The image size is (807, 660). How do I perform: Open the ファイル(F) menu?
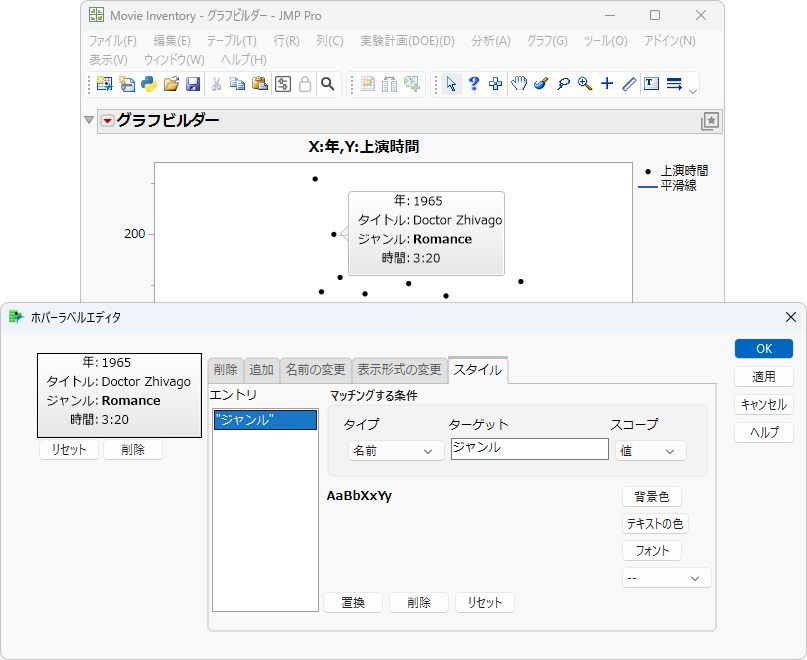pos(113,41)
